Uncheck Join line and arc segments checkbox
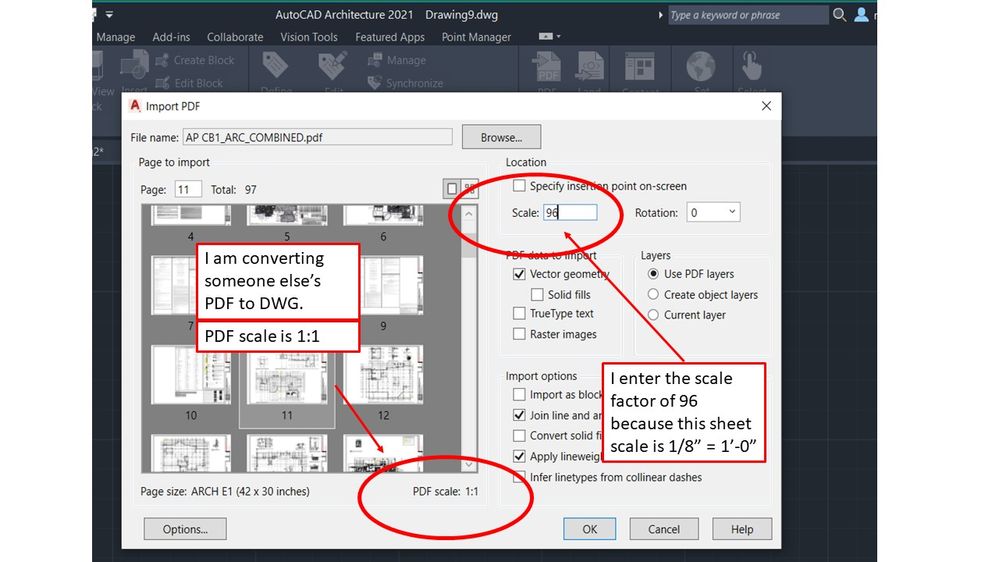The image size is (999, 562). click(x=519, y=415)
